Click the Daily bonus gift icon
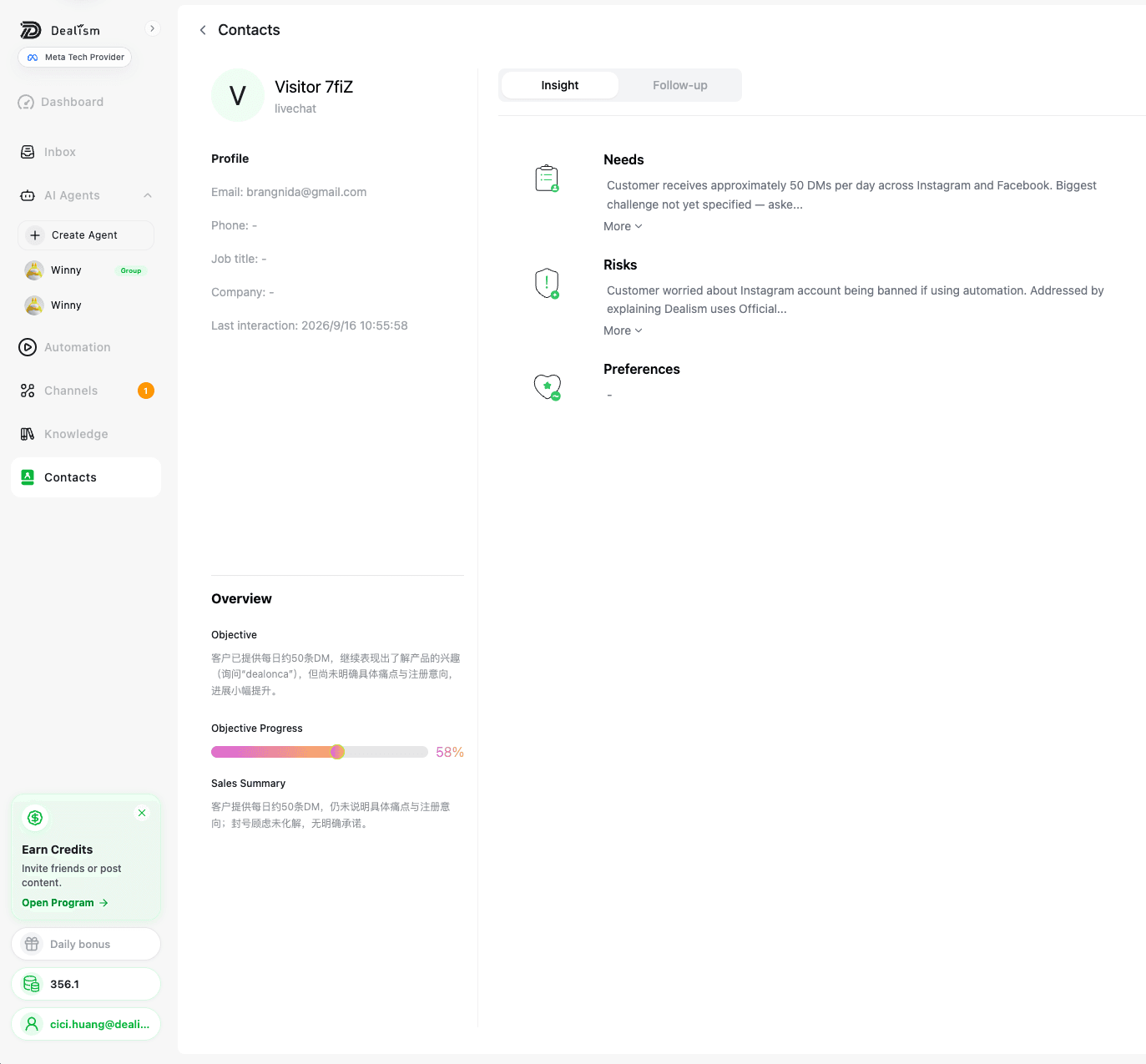The height and width of the screenshot is (1064, 1146). [32, 944]
